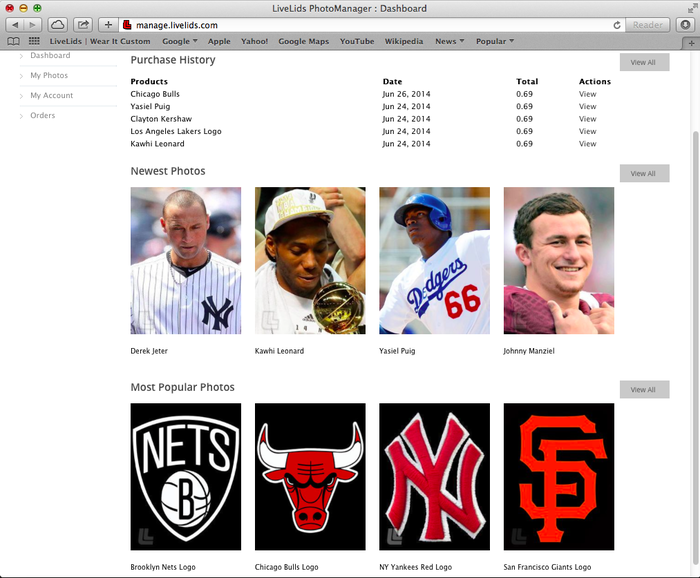
Task: Enter full screen using the corner arrows icon
Action: pyautogui.click(x=692, y=8)
